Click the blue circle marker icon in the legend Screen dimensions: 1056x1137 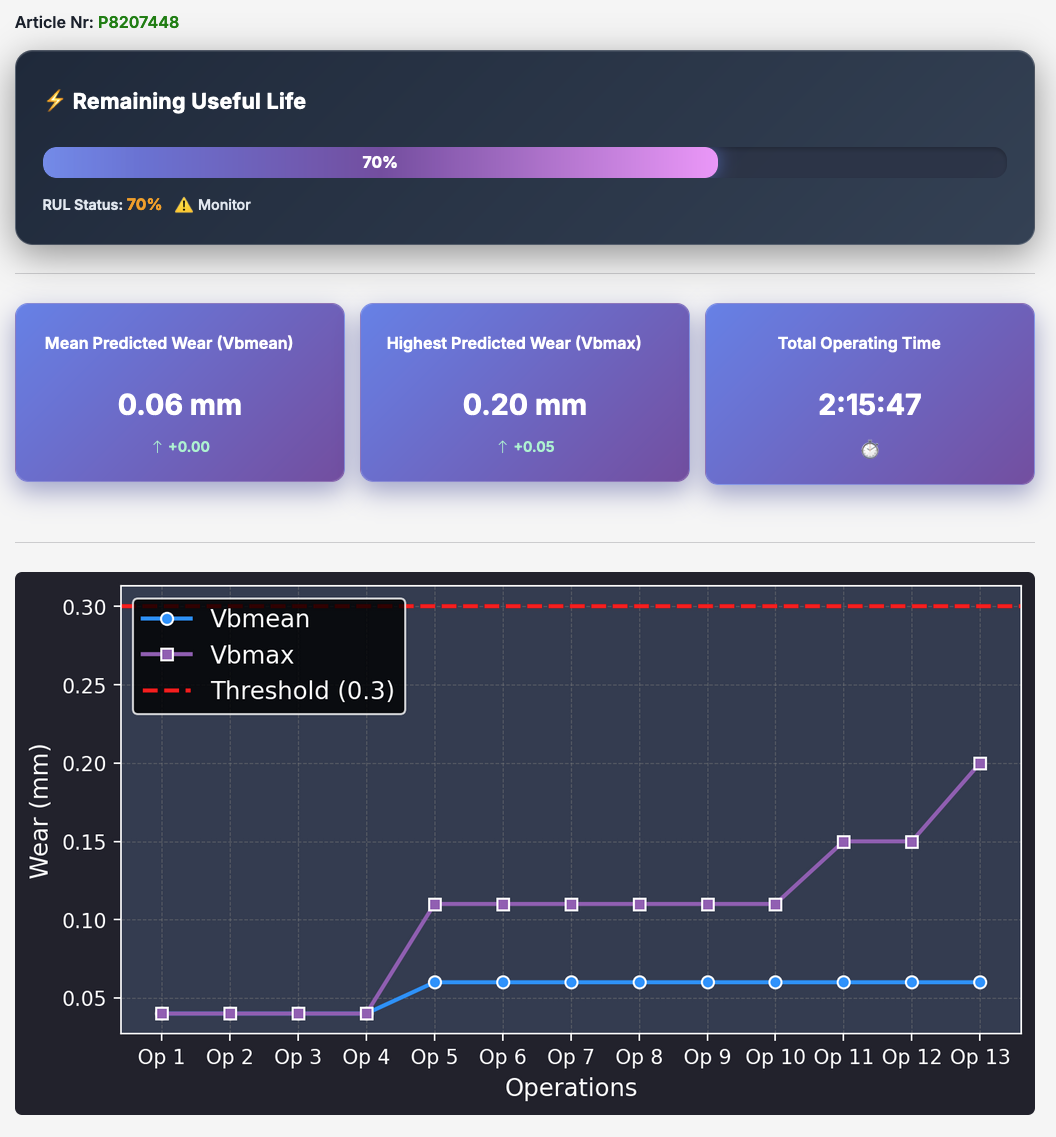(x=166, y=618)
